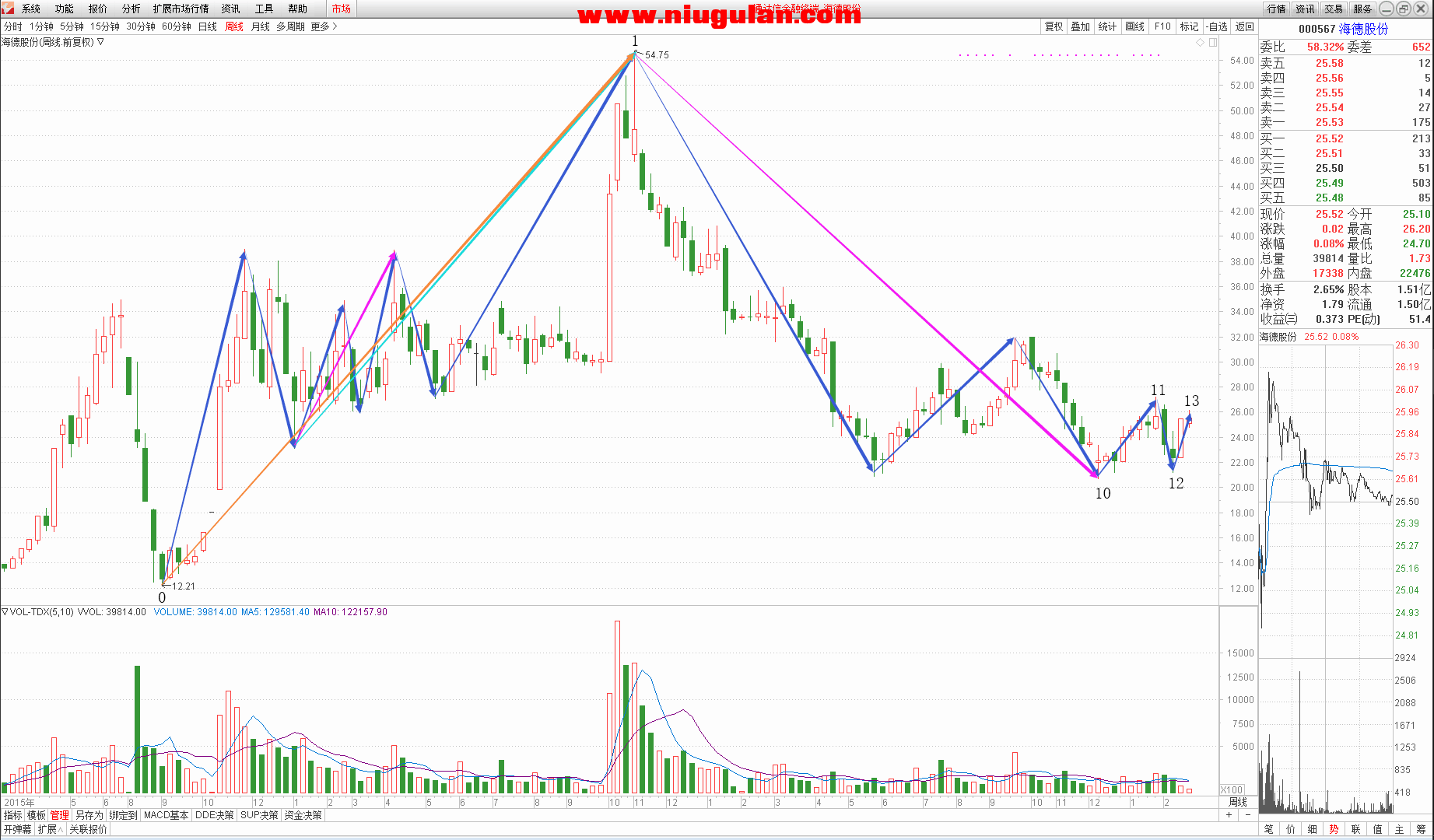Open F10 company info

(x=1162, y=26)
